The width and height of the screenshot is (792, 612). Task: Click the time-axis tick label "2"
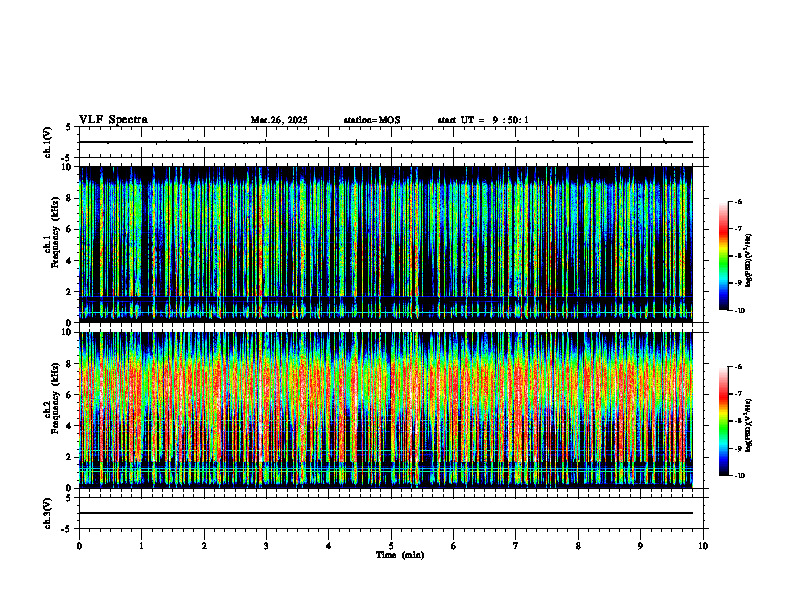point(204,546)
